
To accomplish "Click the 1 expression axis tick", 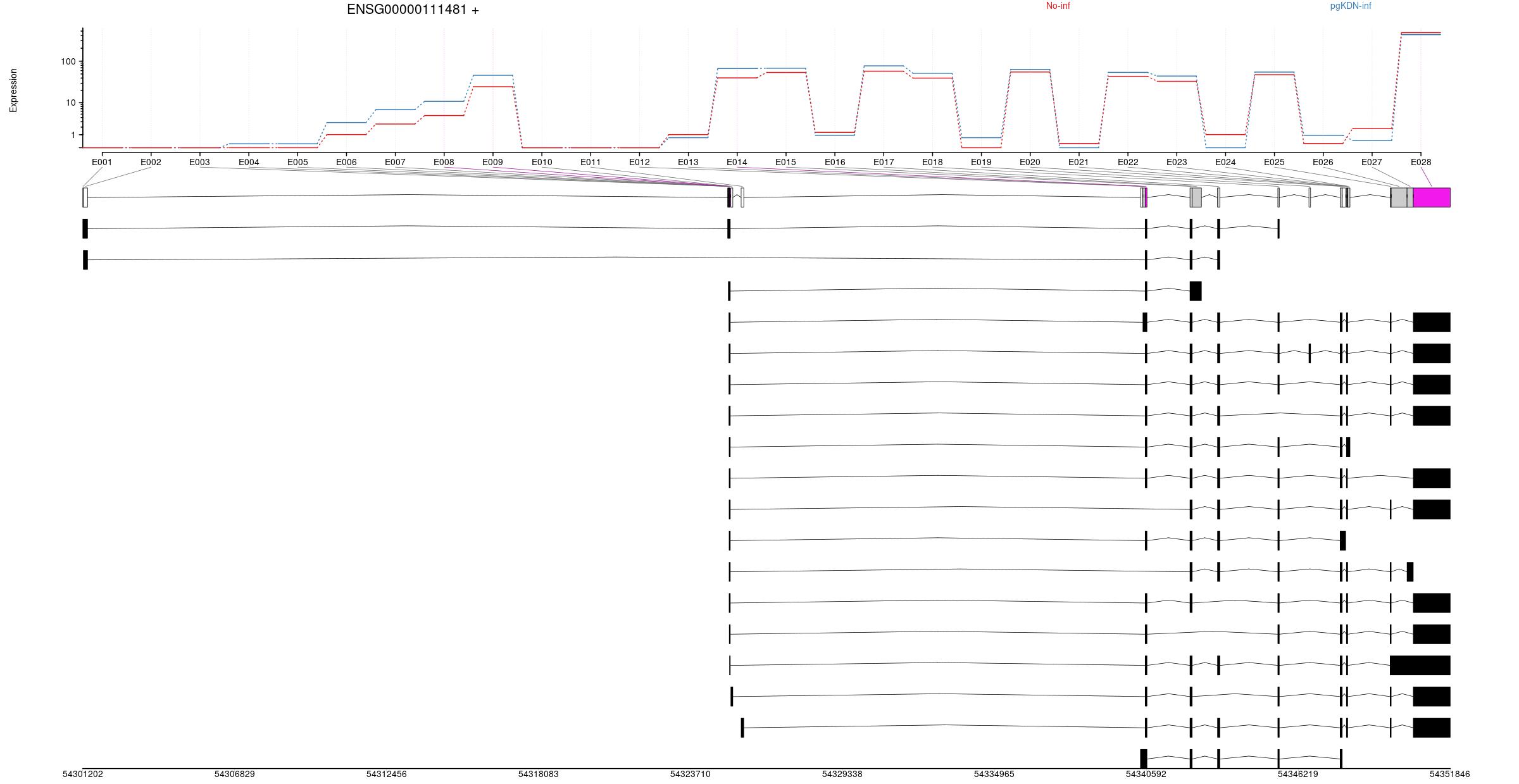I will tap(73, 135).
